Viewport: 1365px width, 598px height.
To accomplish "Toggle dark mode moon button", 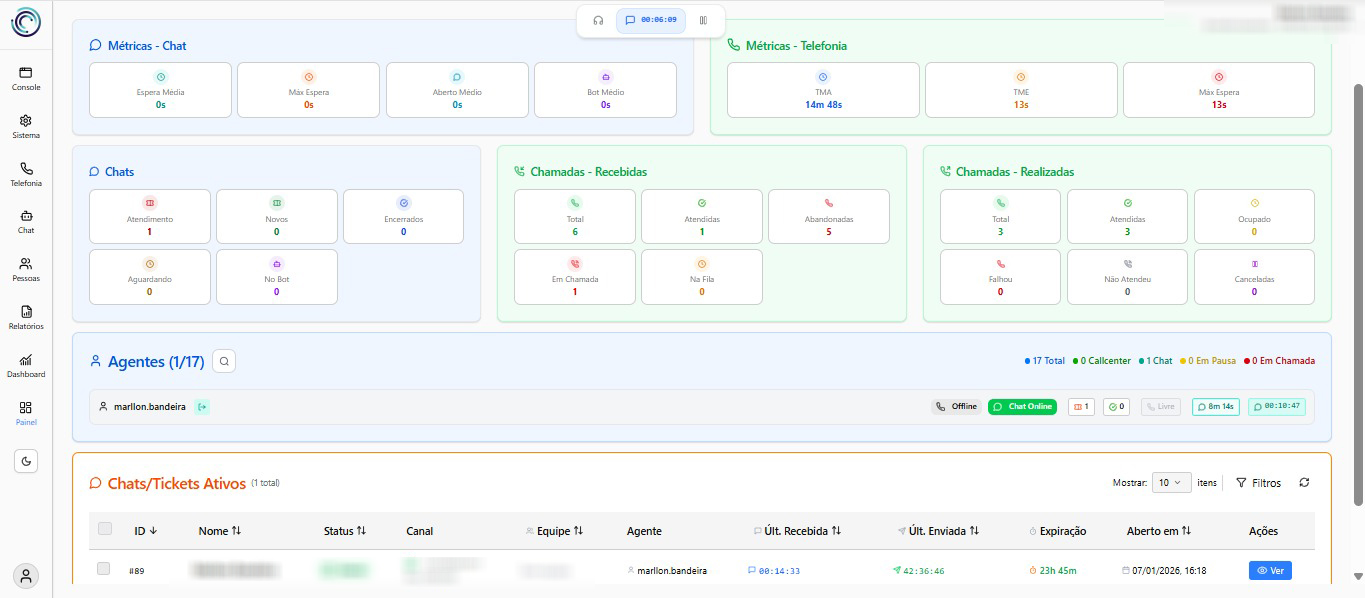I will click(26, 461).
